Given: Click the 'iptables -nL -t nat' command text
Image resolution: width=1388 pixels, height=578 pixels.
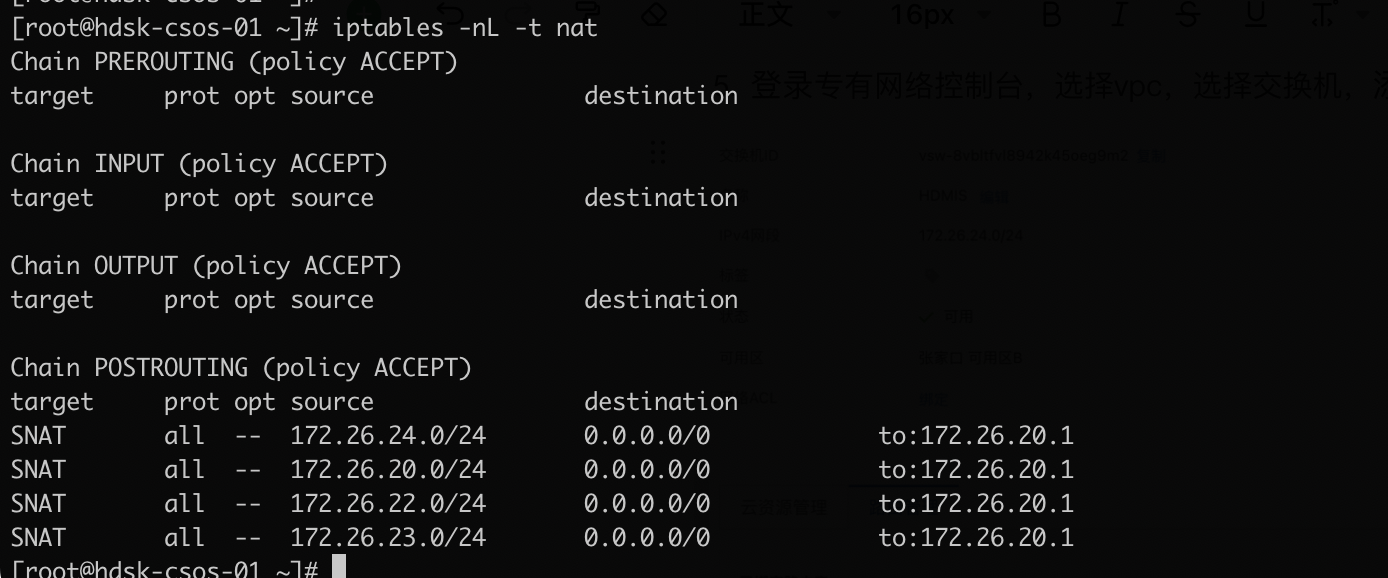Looking at the screenshot, I should (464, 28).
